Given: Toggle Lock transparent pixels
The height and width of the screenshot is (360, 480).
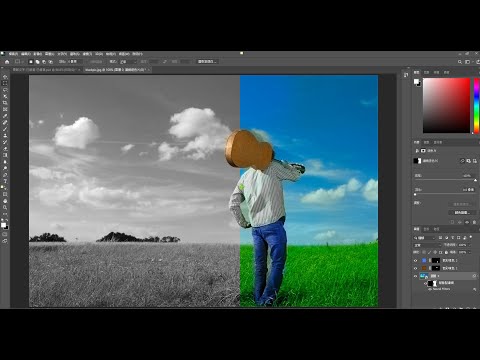Looking at the screenshot, I should [x=424, y=252].
